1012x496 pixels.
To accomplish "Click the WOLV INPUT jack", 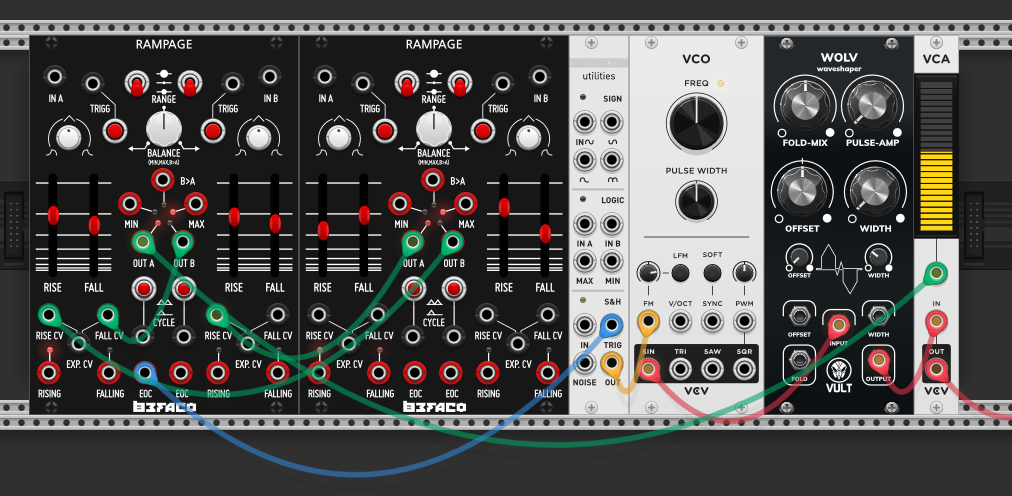I will pyautogui.click(x=838, y=324).
